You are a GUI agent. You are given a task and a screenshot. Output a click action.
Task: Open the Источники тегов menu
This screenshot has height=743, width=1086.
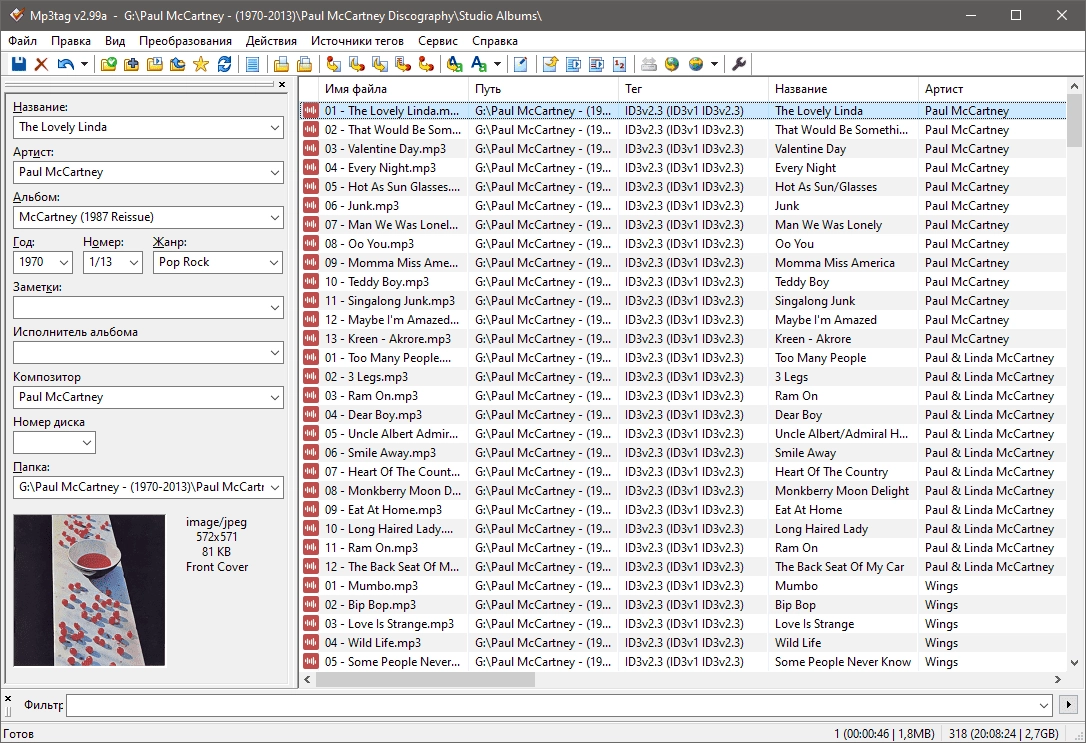[357, 41]
